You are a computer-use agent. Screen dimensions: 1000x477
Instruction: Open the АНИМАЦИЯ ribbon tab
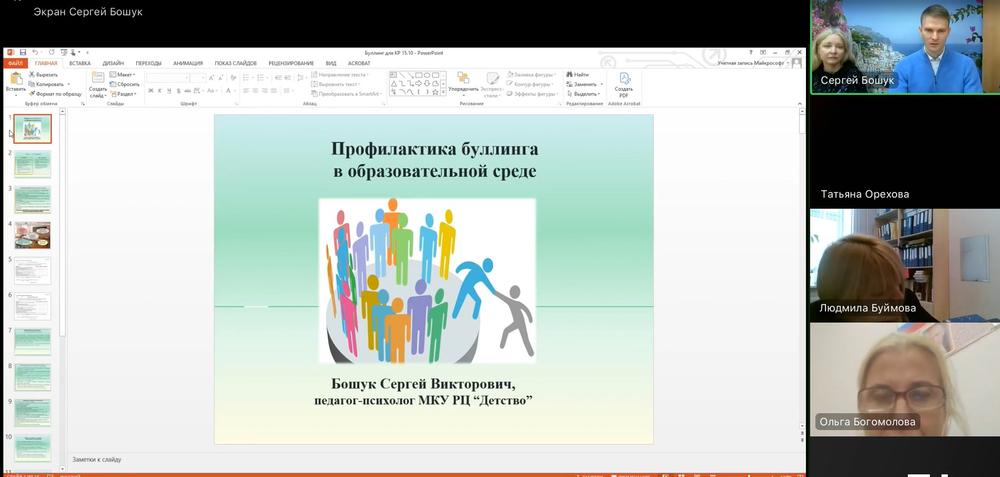pos(187,63)
